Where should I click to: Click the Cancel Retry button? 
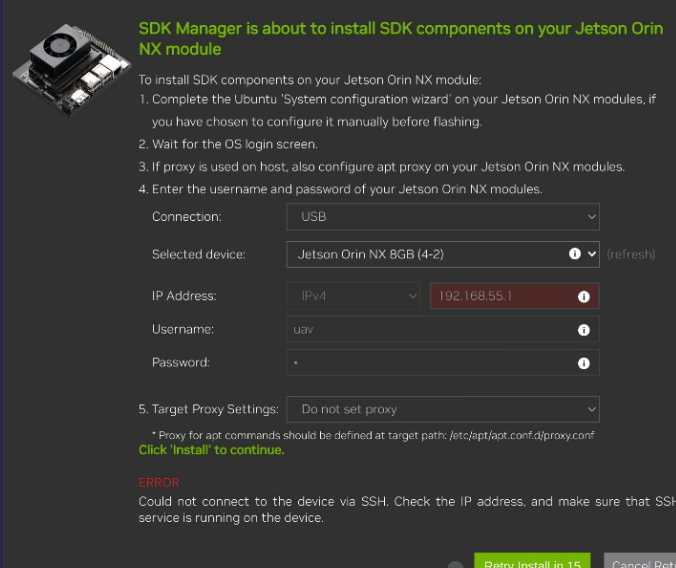(640, 561)
